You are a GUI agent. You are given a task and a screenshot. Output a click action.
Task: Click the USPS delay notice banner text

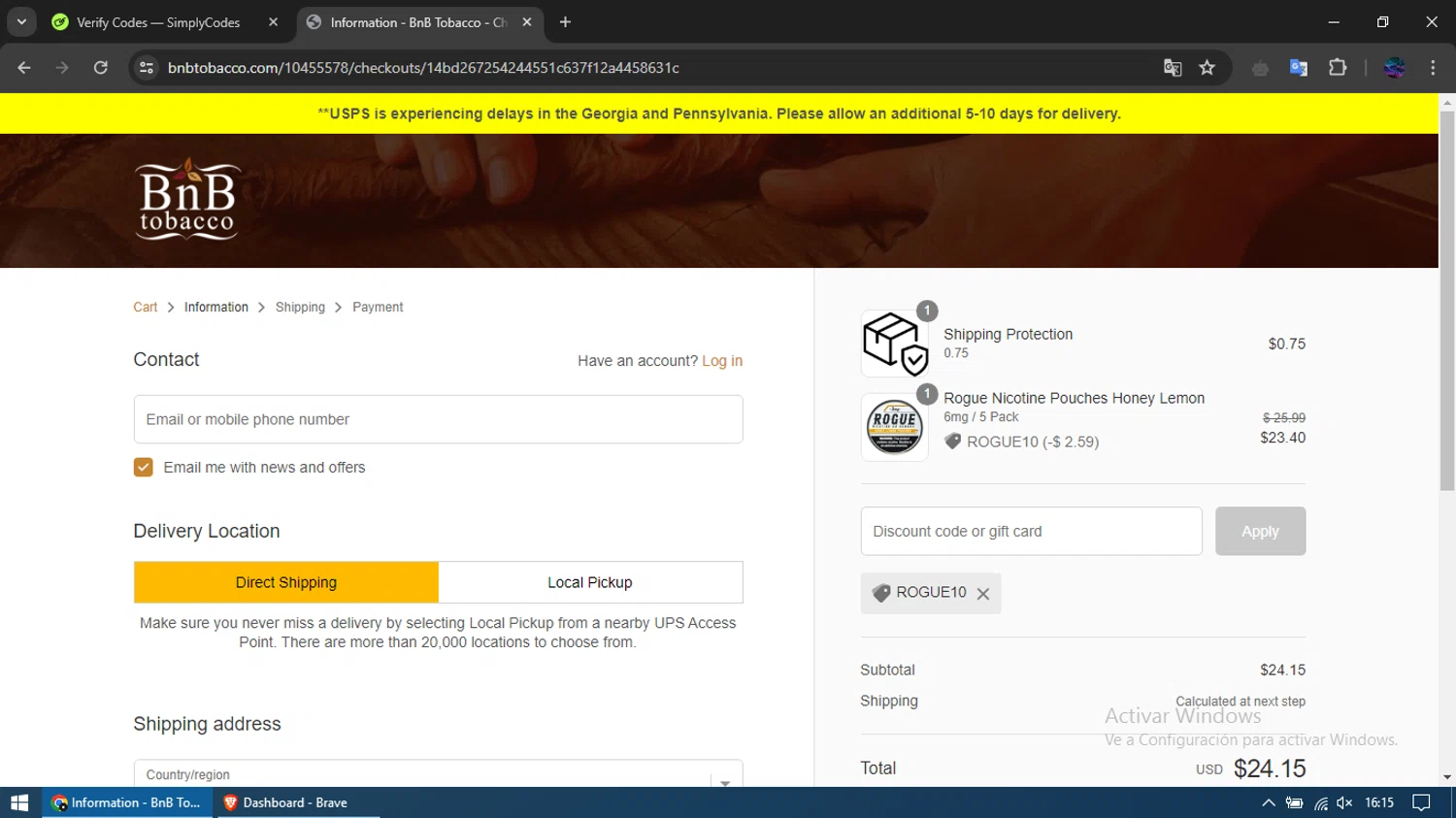coord(719,114)
